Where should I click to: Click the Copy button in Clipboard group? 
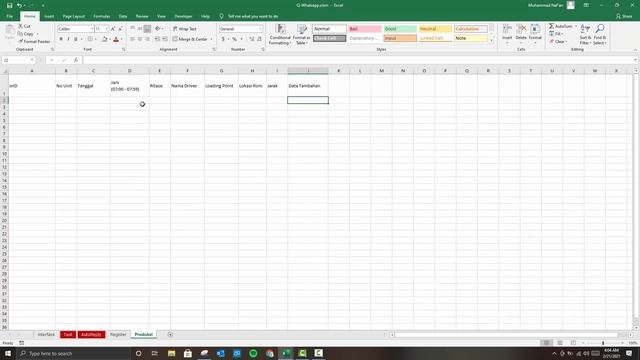(26, 34)
